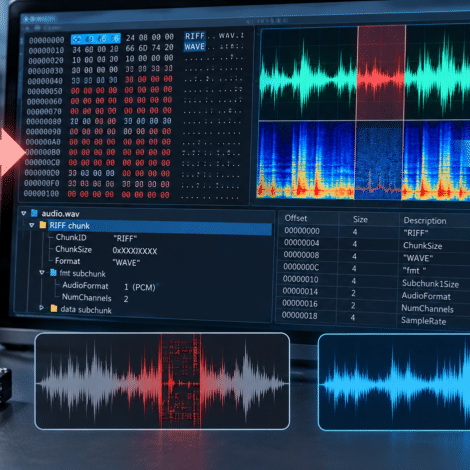Image resolution: width=470 pixels, height=470 pixels.
Task: Click the audio.wav file icon
Action: tap(34, 213)
